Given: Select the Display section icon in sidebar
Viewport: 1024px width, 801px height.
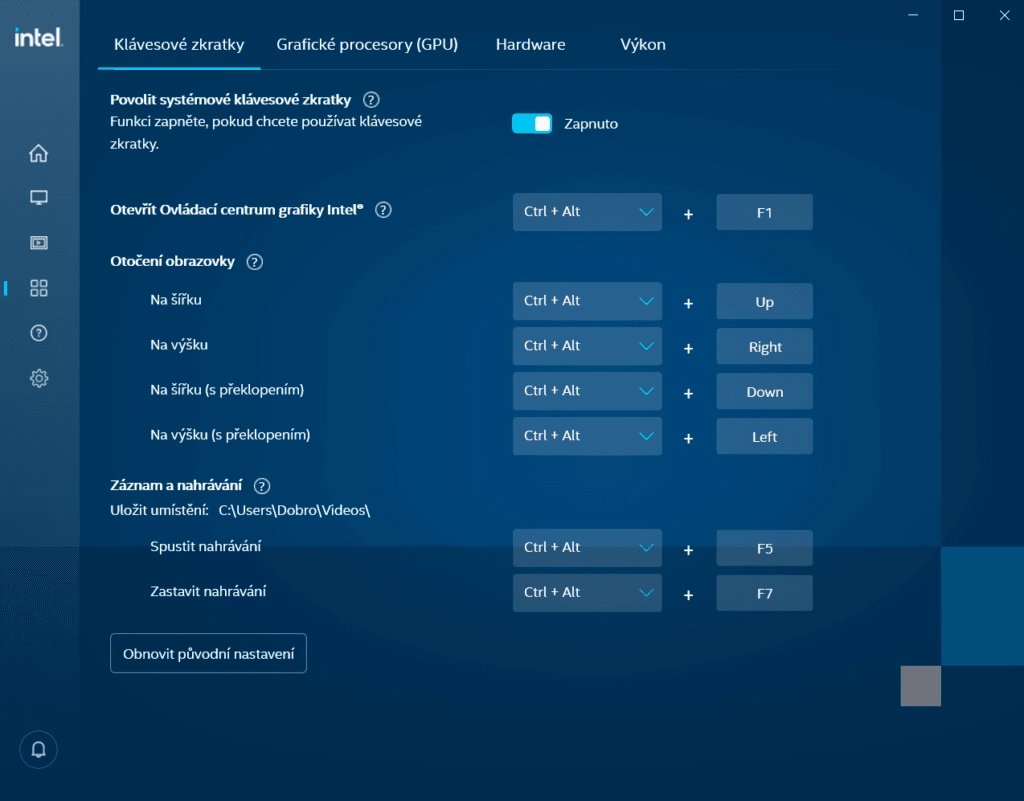Looking at the screenshot, I should coord(38,197).
